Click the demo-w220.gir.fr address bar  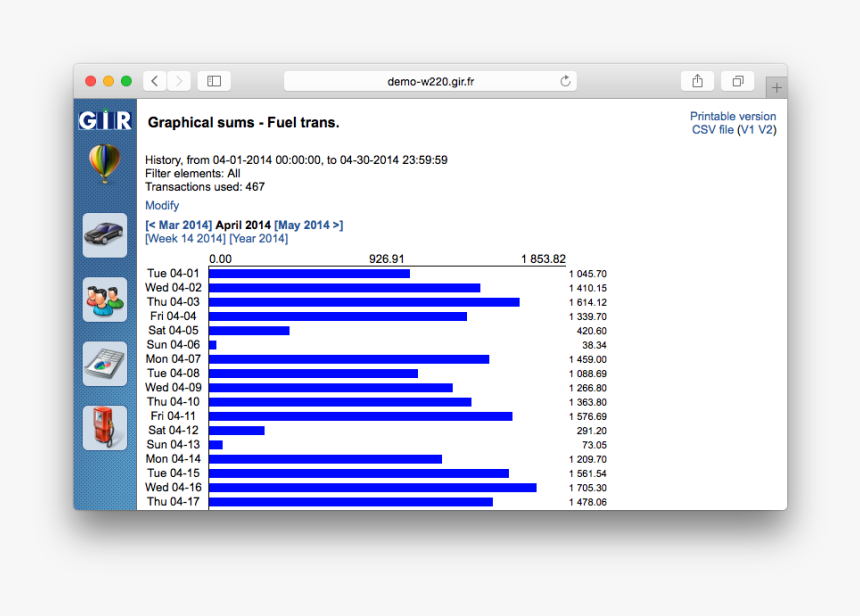point(430,81)
